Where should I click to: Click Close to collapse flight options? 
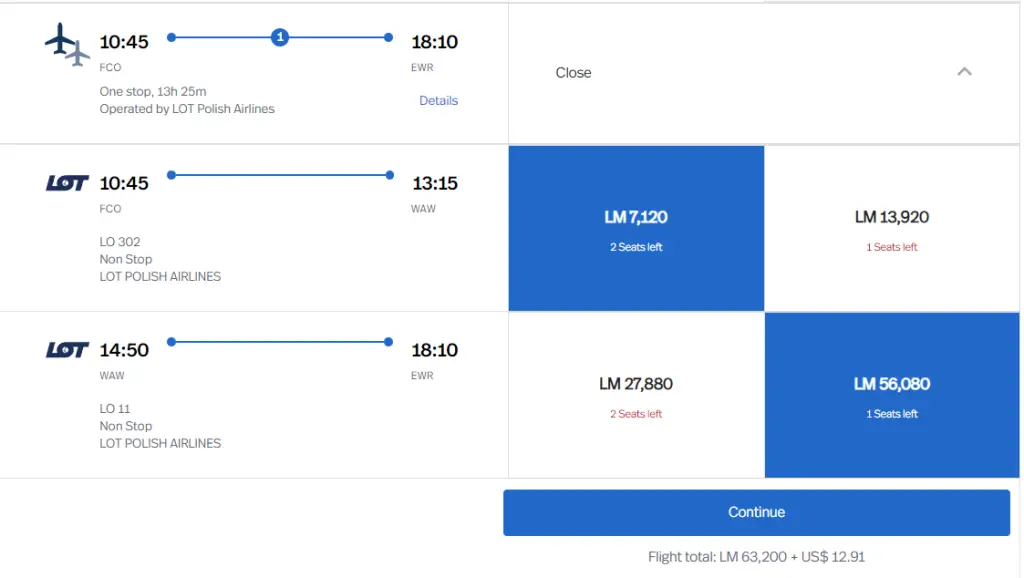click(573, 73)
